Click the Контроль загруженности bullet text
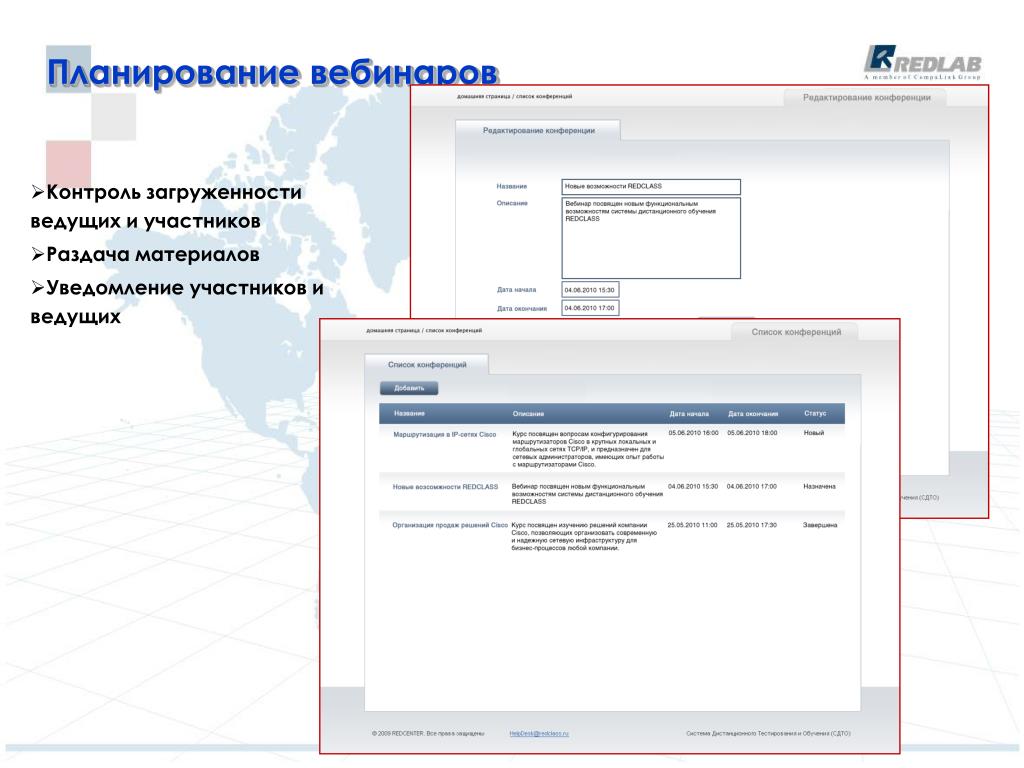1024x768 pixels. point(166,206)
